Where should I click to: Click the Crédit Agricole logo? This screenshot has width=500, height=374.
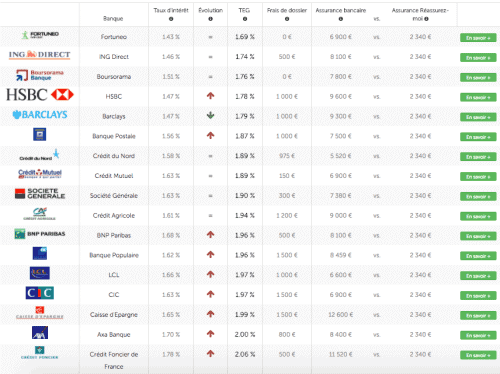click(x=40, y=214)
